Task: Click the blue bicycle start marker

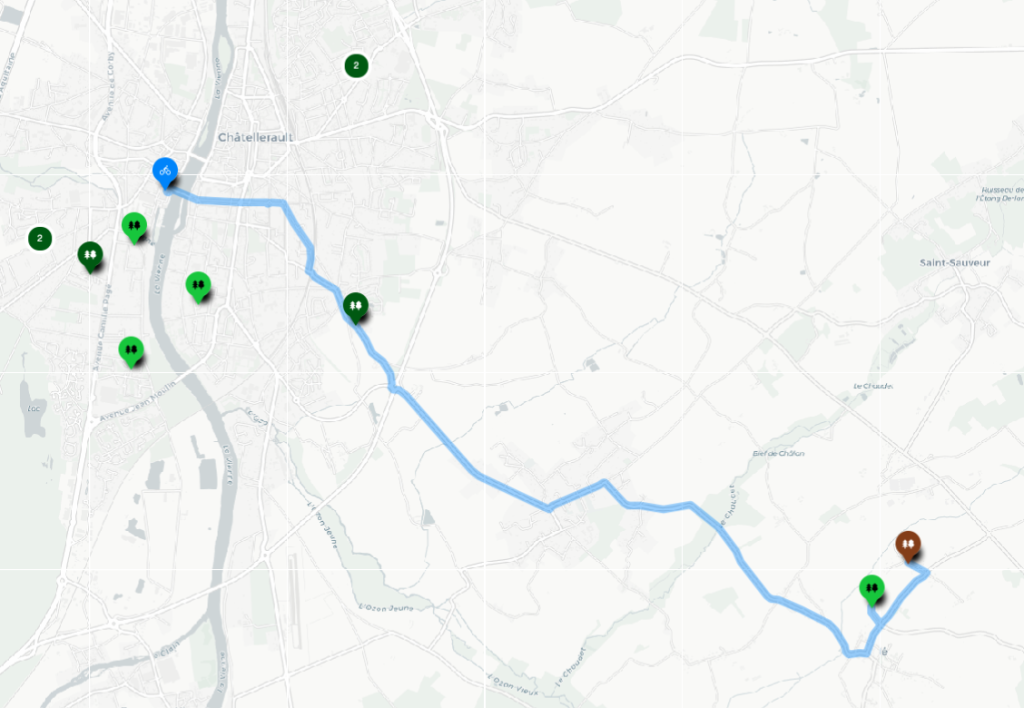Action: 165,172
